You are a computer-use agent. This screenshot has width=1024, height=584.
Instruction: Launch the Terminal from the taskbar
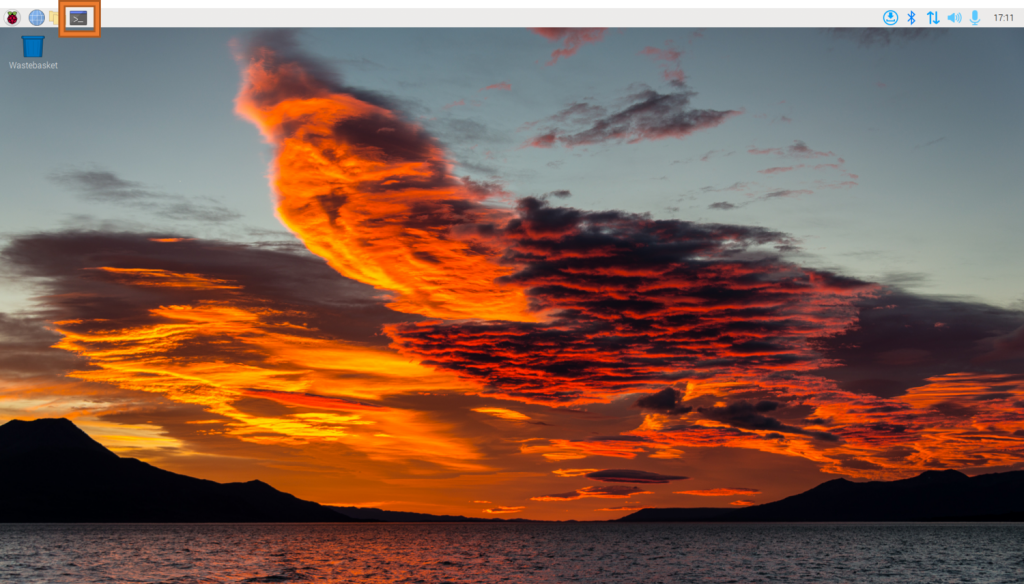click(x=78, y=18)
